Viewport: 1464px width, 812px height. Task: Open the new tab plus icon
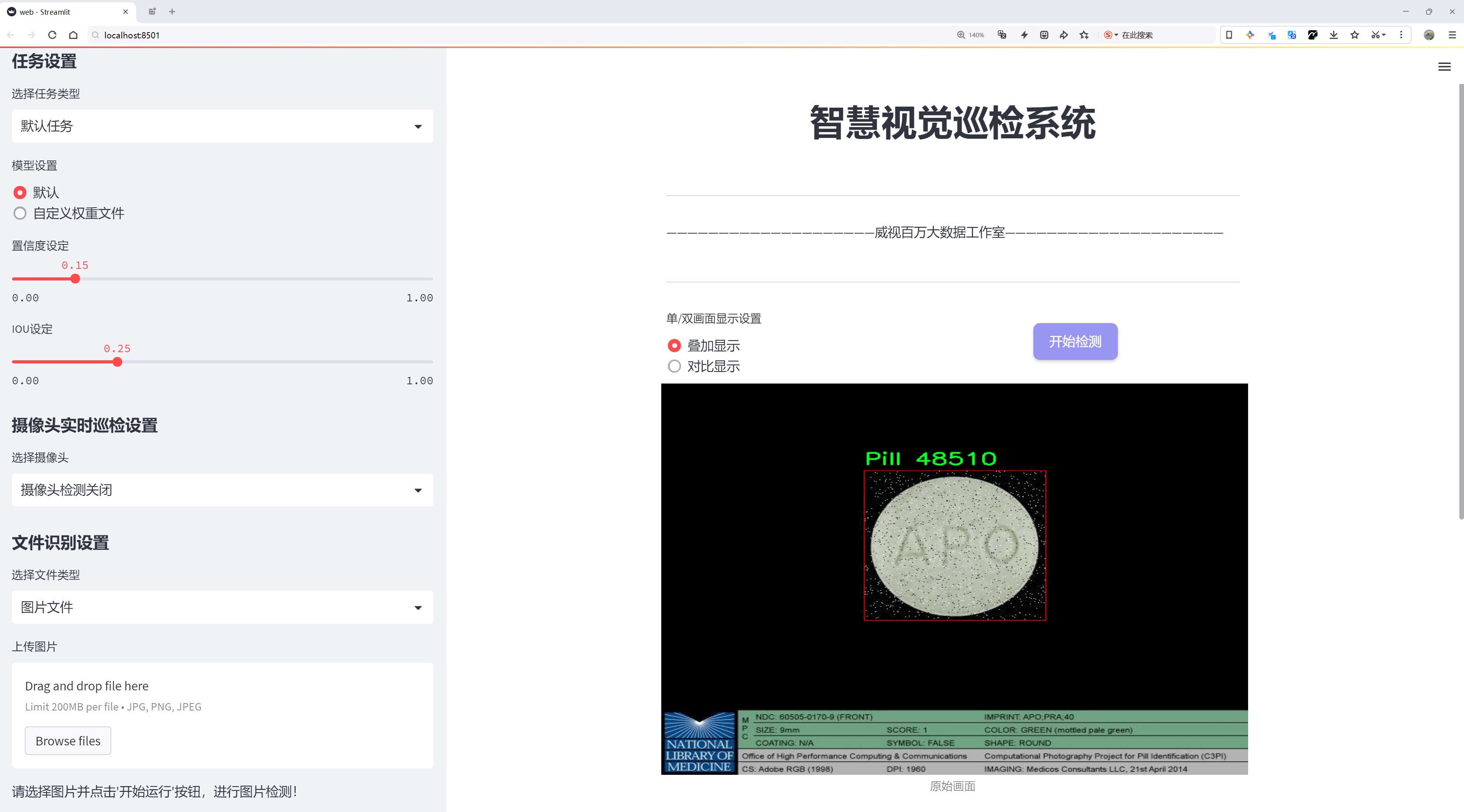172,11
